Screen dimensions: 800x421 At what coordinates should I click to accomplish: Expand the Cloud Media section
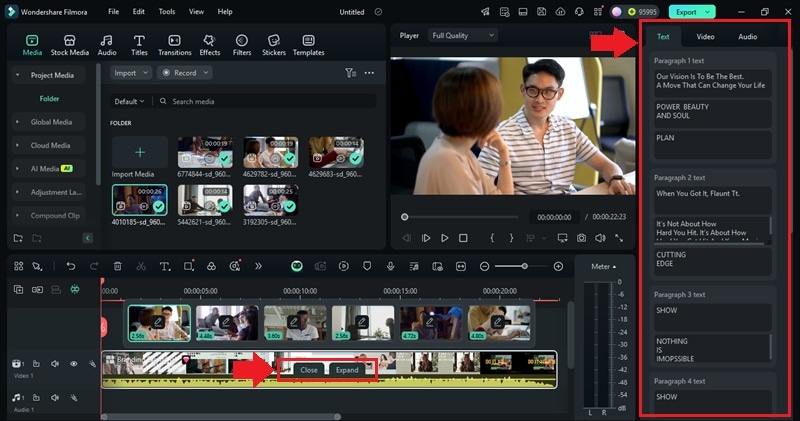17,145
